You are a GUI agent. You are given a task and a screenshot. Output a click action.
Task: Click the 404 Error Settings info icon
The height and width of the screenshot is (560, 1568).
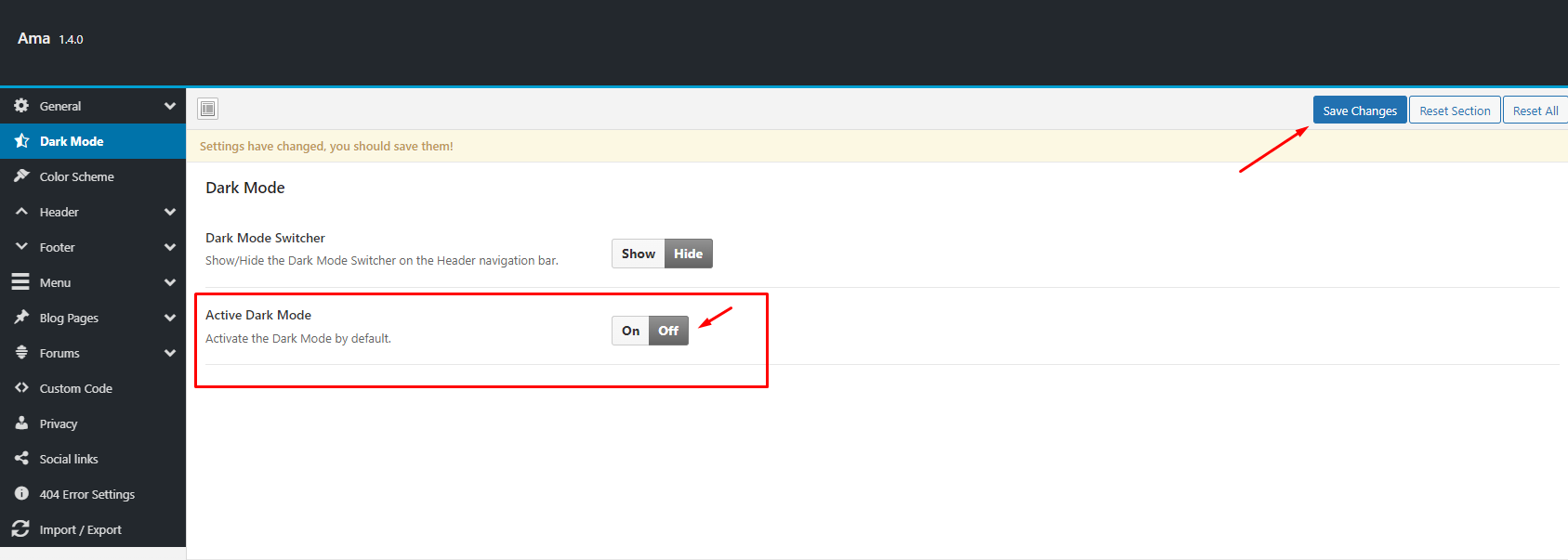pyautogui.click(x=21, y=494)
